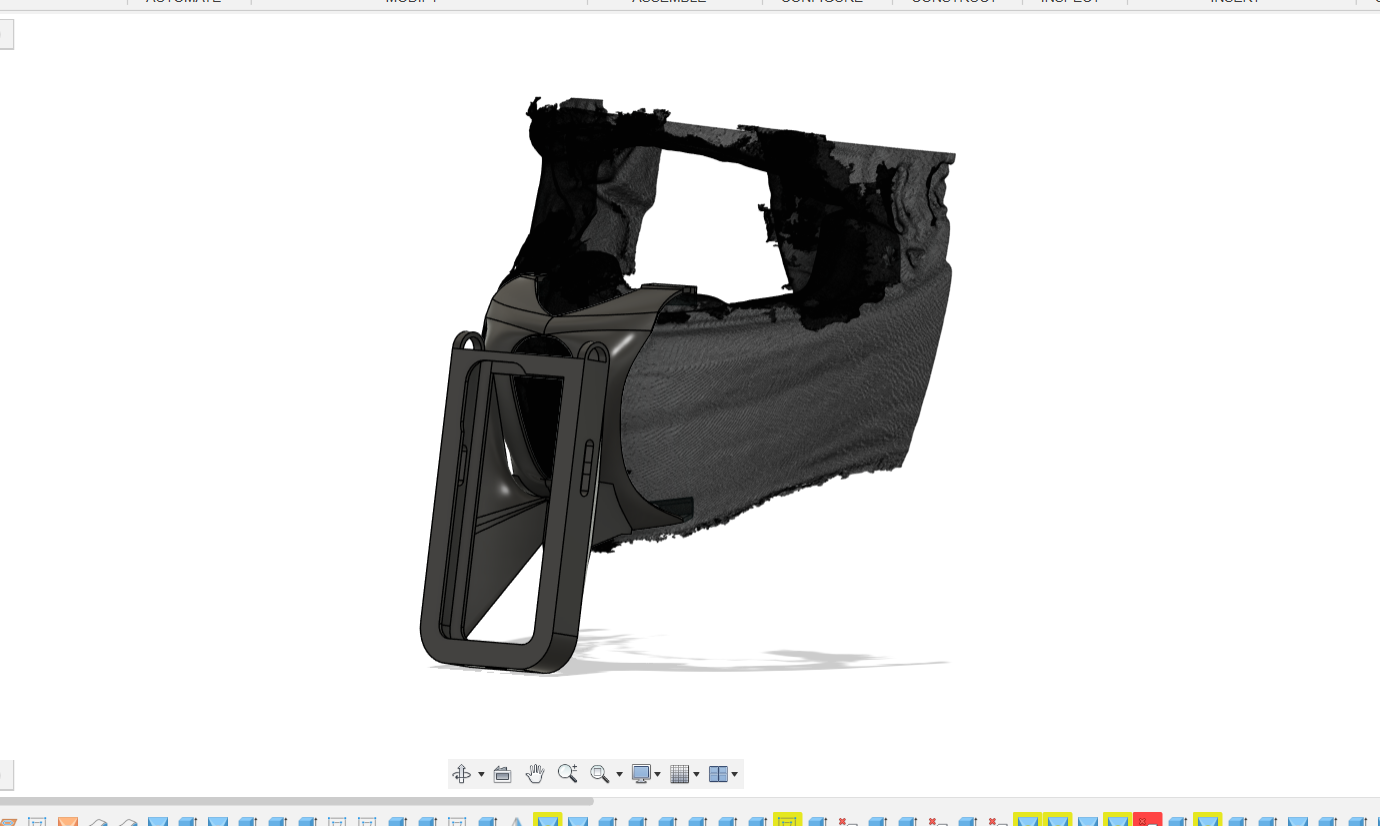Activate the Pan tool
Screen dimensions: 1380x826
[535, 773]
